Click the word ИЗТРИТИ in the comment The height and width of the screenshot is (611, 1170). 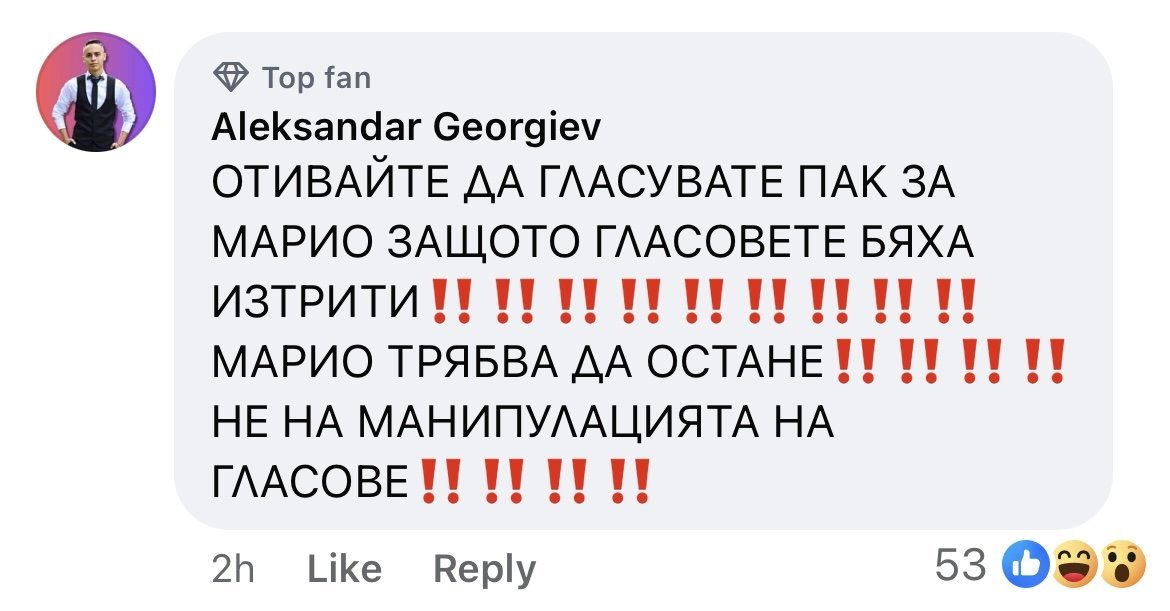[317, 302]
